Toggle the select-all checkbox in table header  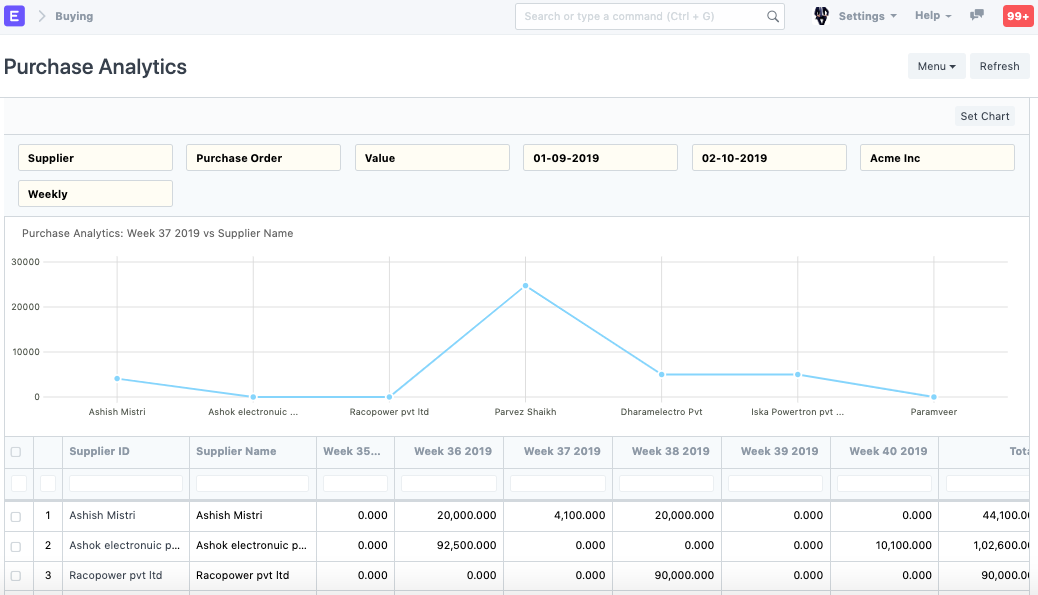click(x=16, y=452)
